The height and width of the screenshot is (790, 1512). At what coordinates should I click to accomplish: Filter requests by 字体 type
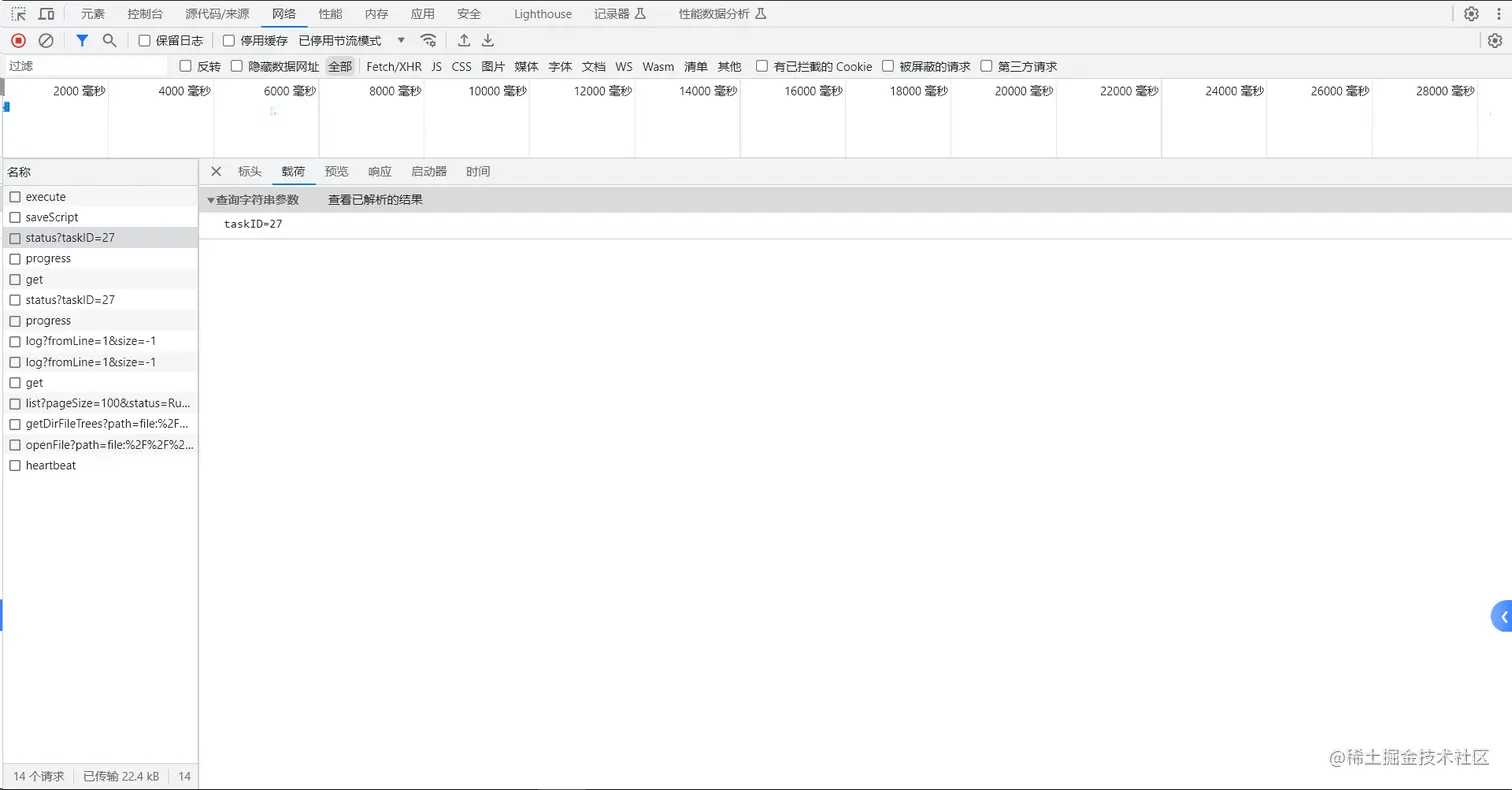click(560, 66)
